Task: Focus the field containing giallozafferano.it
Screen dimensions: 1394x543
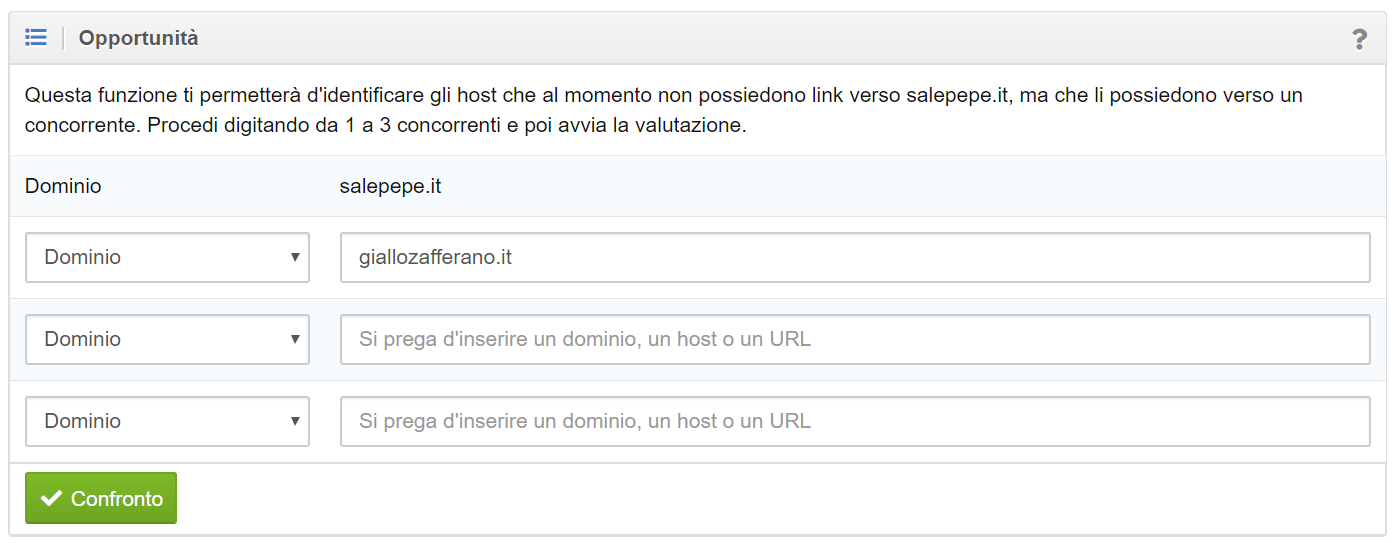Action: (854, 258)
